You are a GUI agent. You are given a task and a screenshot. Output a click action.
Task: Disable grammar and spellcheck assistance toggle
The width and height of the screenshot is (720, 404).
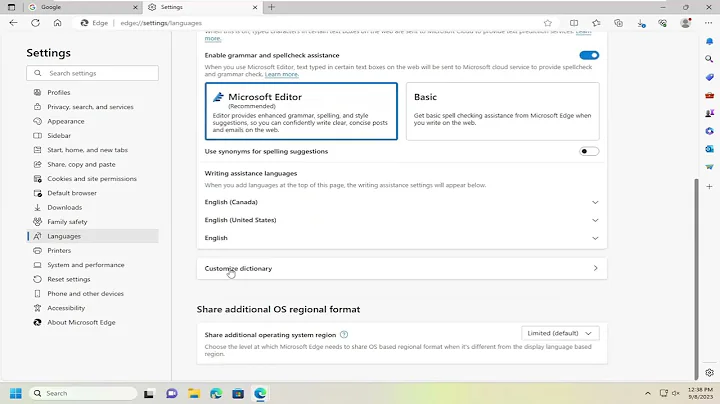[589, 55]
